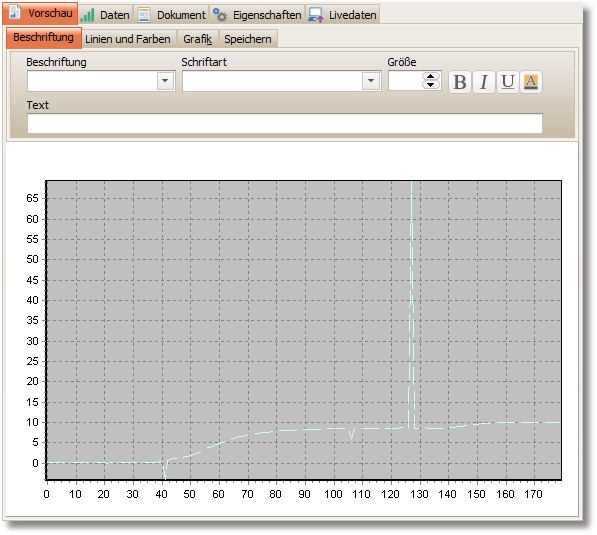The height and width of the screenshot is (535, 597).
Task: Click the spike in the chart curve
Action: tap(412, 305)
